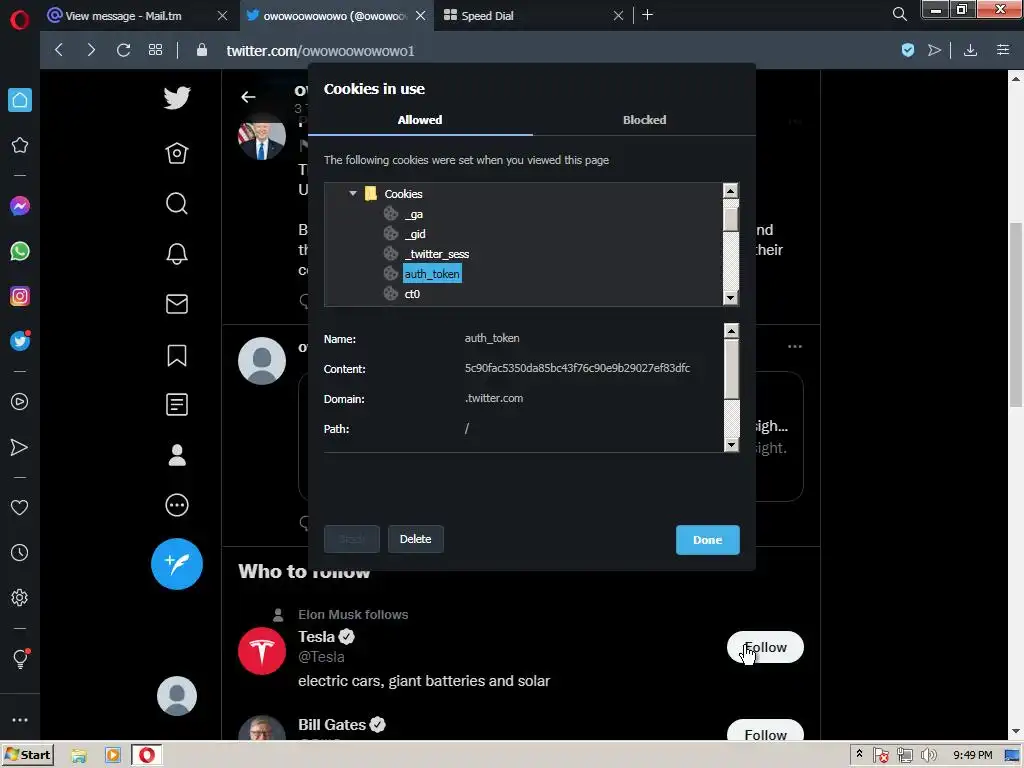
Task: Switch to the Blocked cookies tab
Action: (x=645, y=120)
